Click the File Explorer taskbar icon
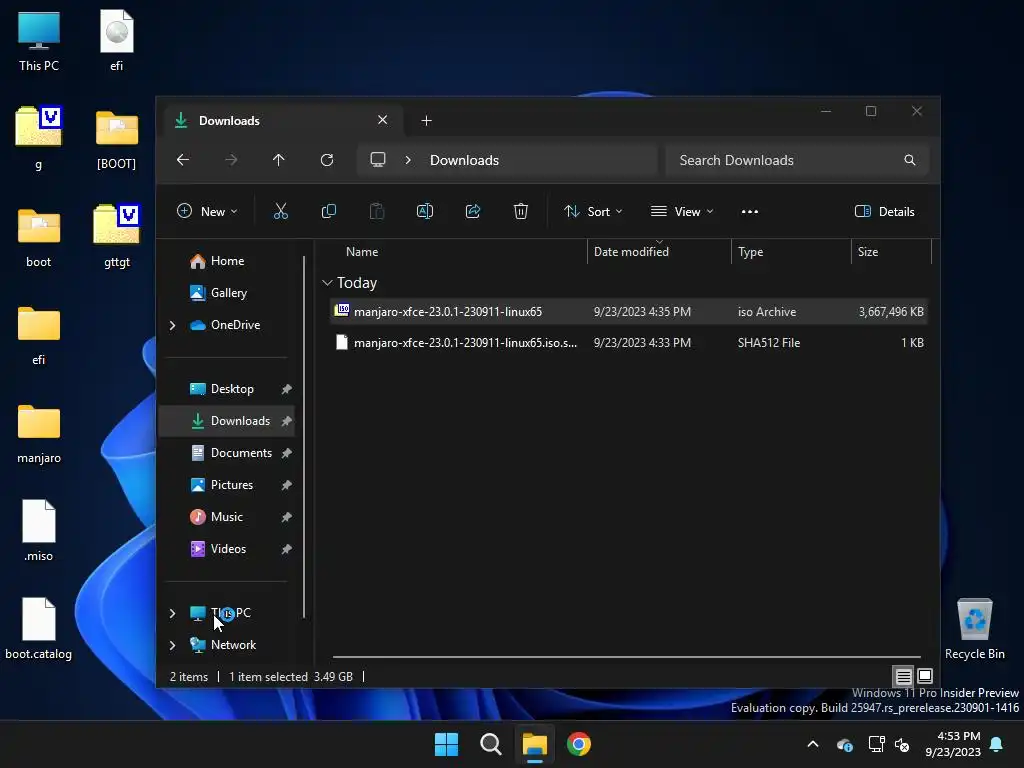The image size is (1024, 768). (534, 744)
